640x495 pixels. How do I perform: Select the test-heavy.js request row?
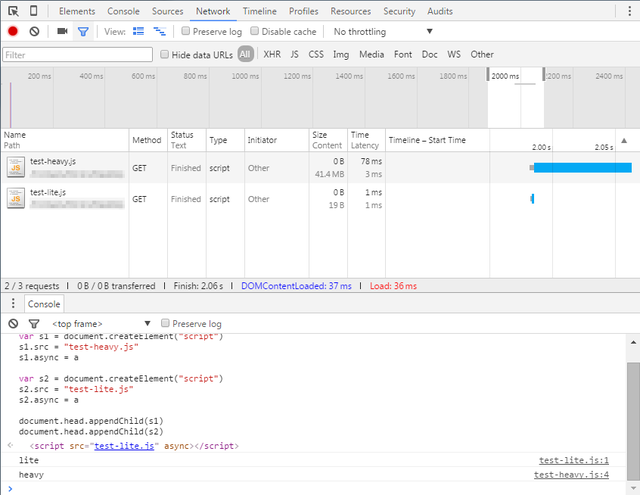point(320,167)
